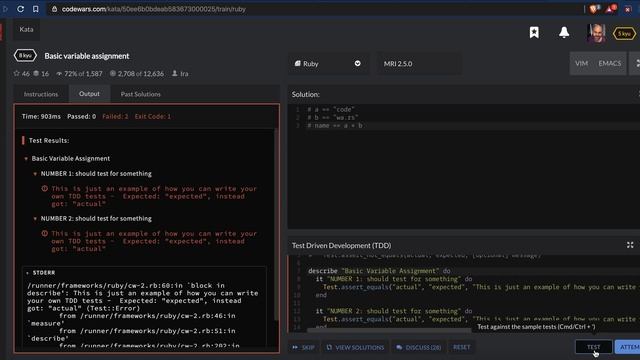Screen dimensions: 640x360
Task: Enable VIM editor mode
Action: [581, 63]
